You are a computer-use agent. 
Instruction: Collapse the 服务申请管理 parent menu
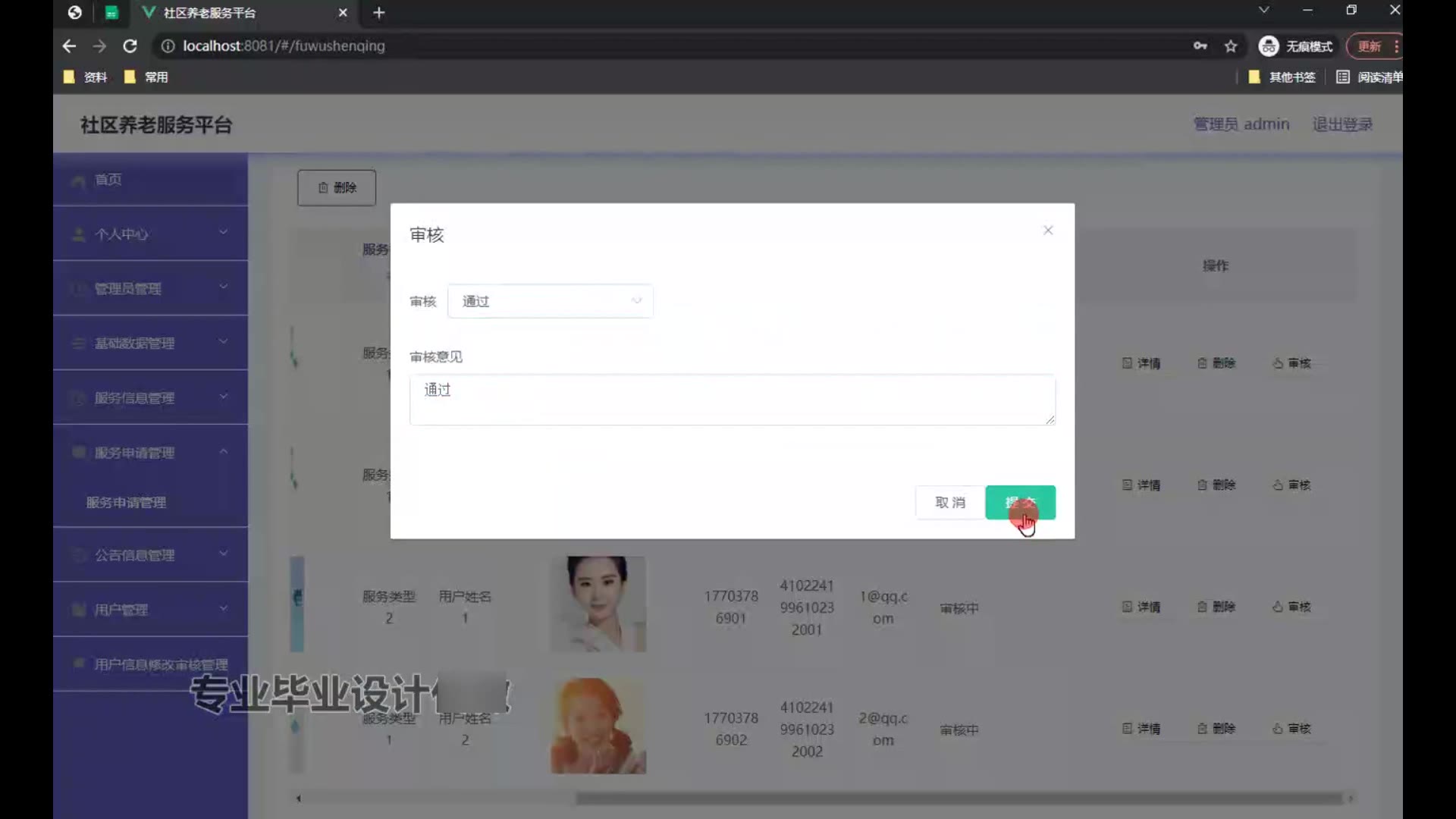(150, 452)
